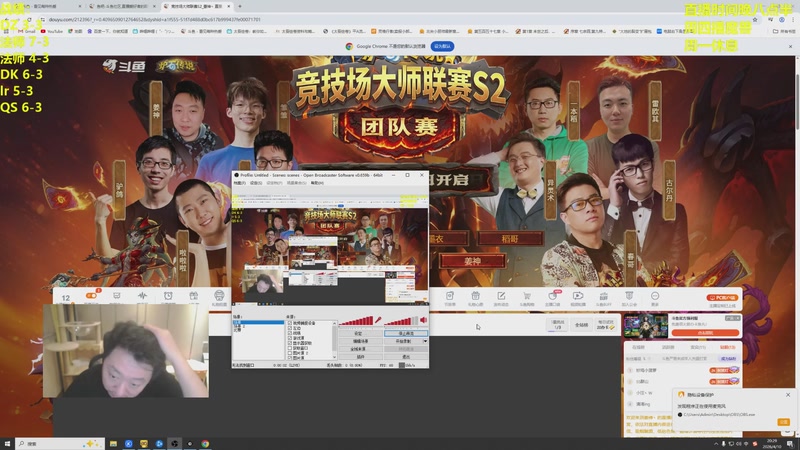Click the 姜神 red banner button
Screen dimensions: 800x450
472,261
